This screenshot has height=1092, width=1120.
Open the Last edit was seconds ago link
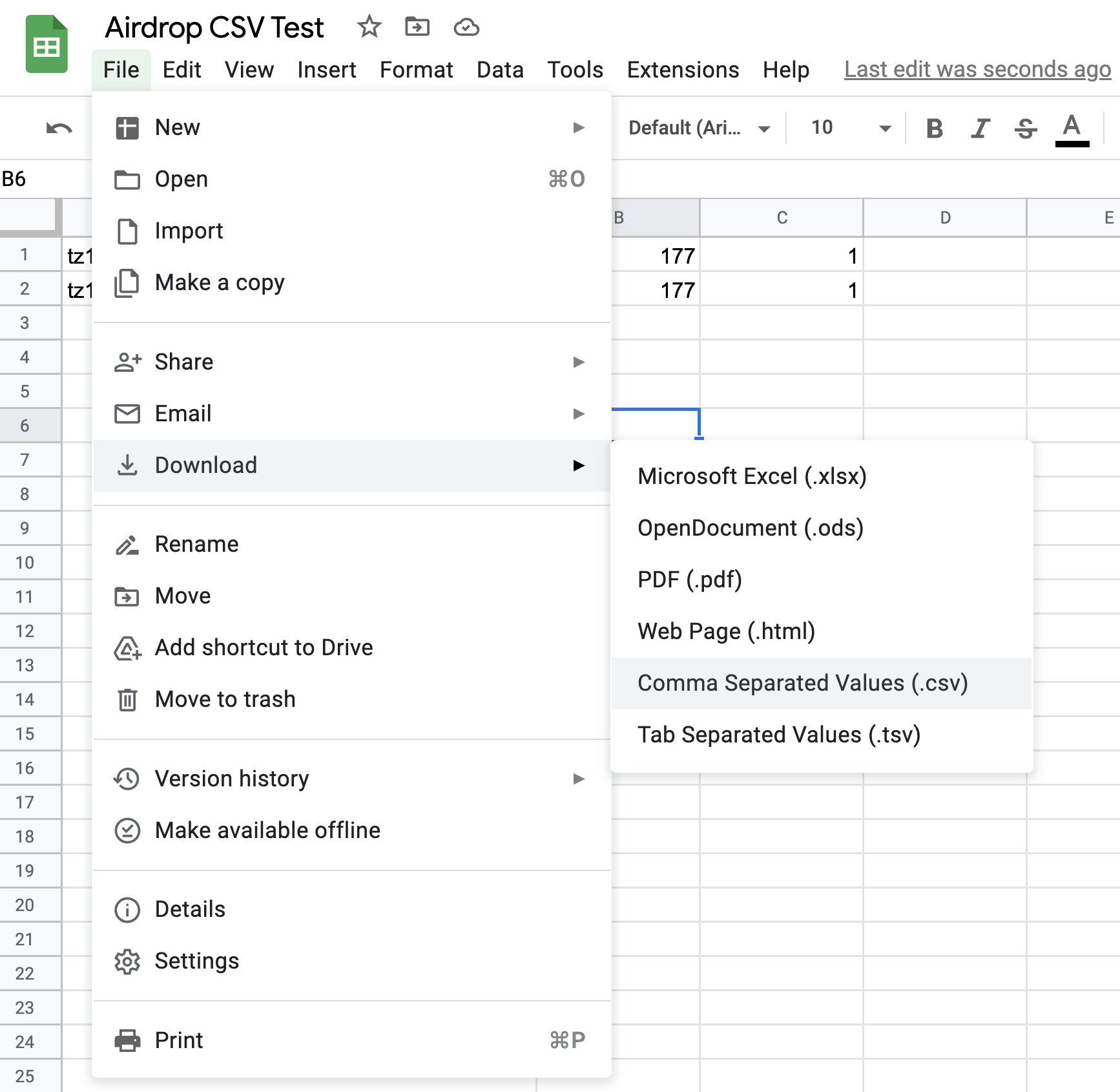pos(977,70)
